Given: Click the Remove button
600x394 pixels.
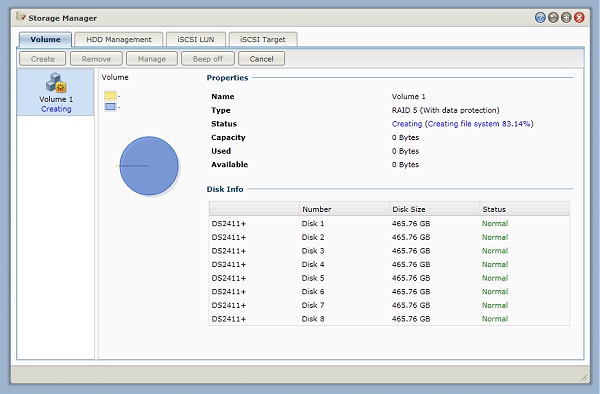Looking at the screenshot, I should tap(96, 59).
